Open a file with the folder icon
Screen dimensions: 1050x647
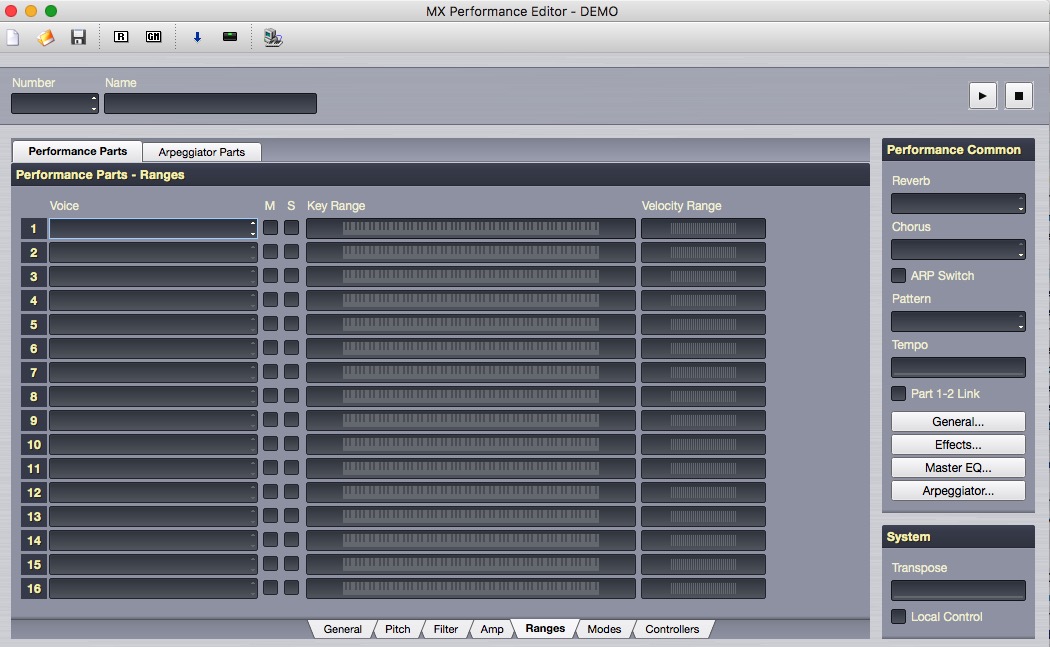coord(46,37)
